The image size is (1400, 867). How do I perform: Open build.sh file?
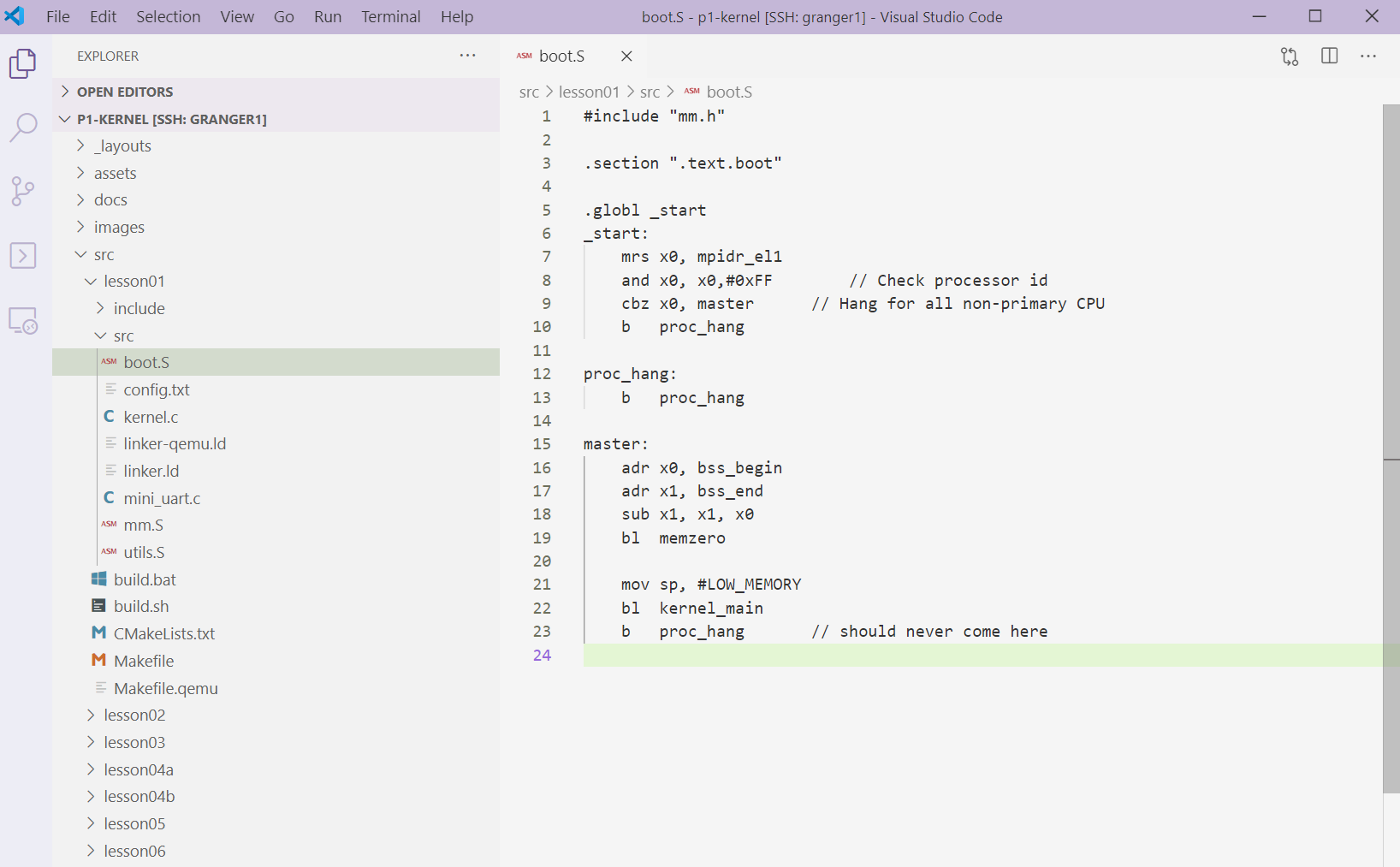point(276,607)
